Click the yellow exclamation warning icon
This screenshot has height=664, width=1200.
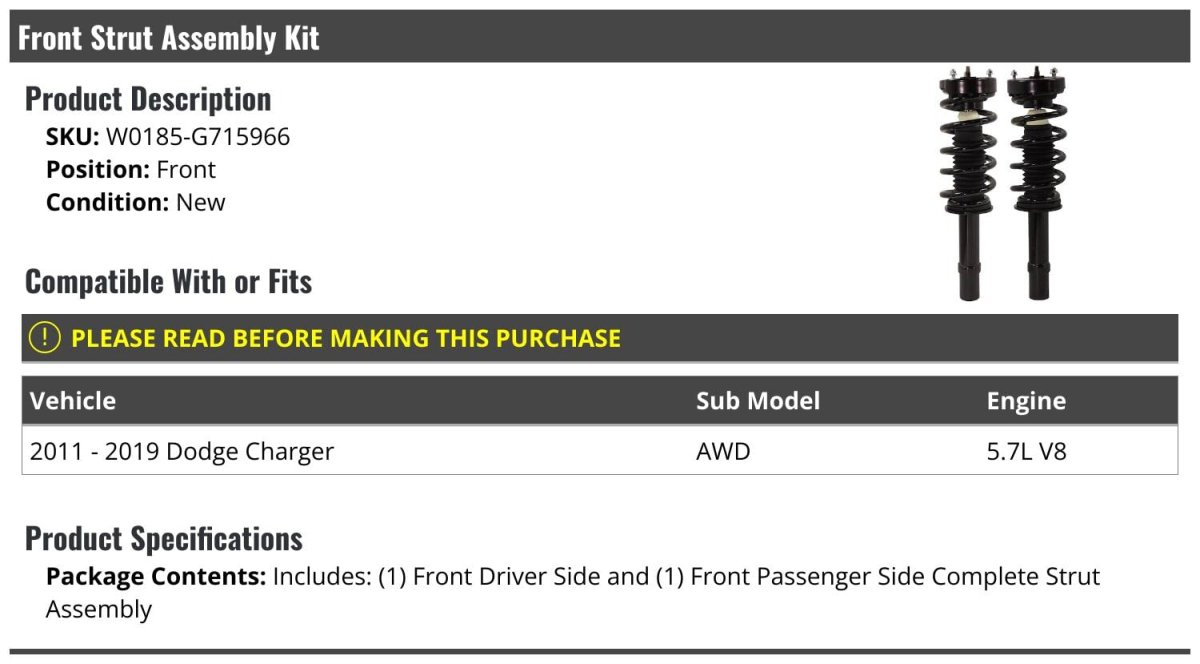tap(45, 338)
